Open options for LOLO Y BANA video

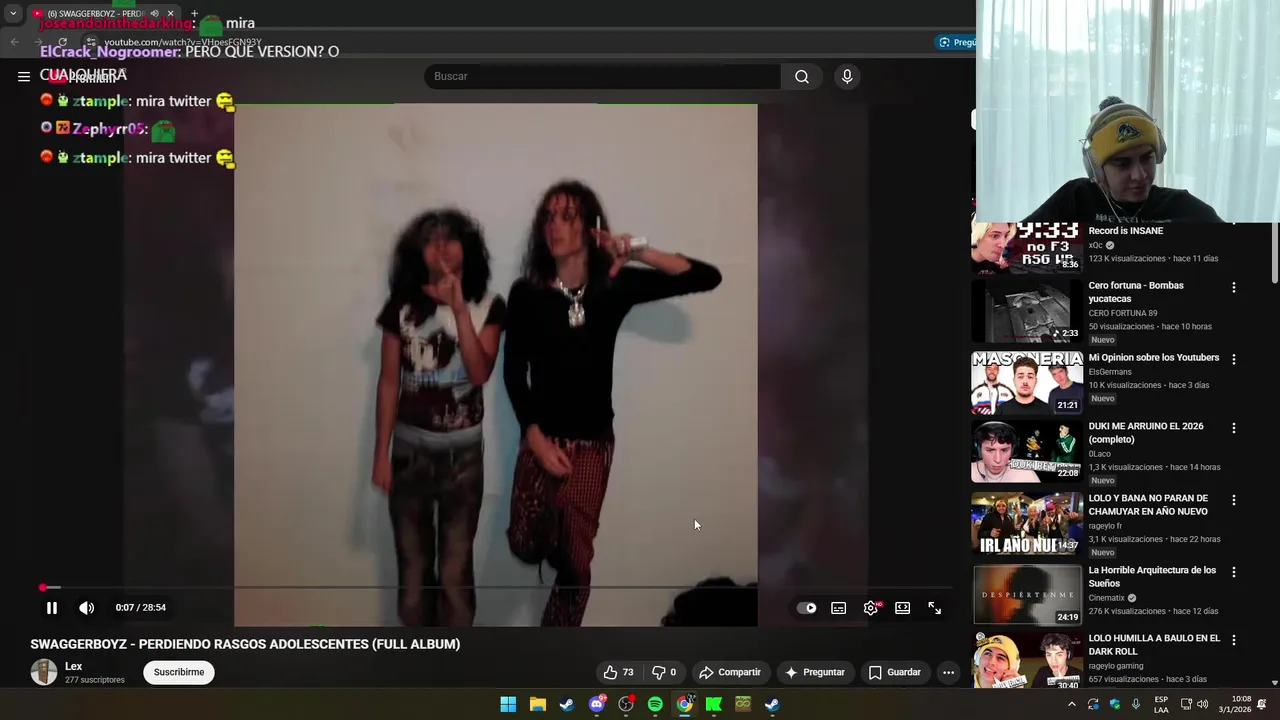tap(1234, 500)
